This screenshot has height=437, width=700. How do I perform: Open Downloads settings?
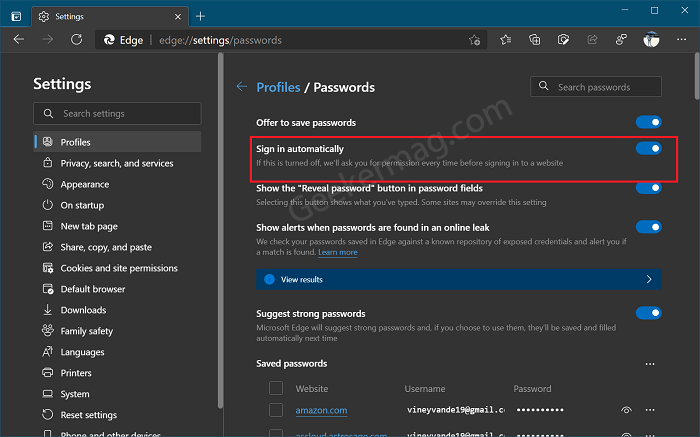(x=117, y=310)
